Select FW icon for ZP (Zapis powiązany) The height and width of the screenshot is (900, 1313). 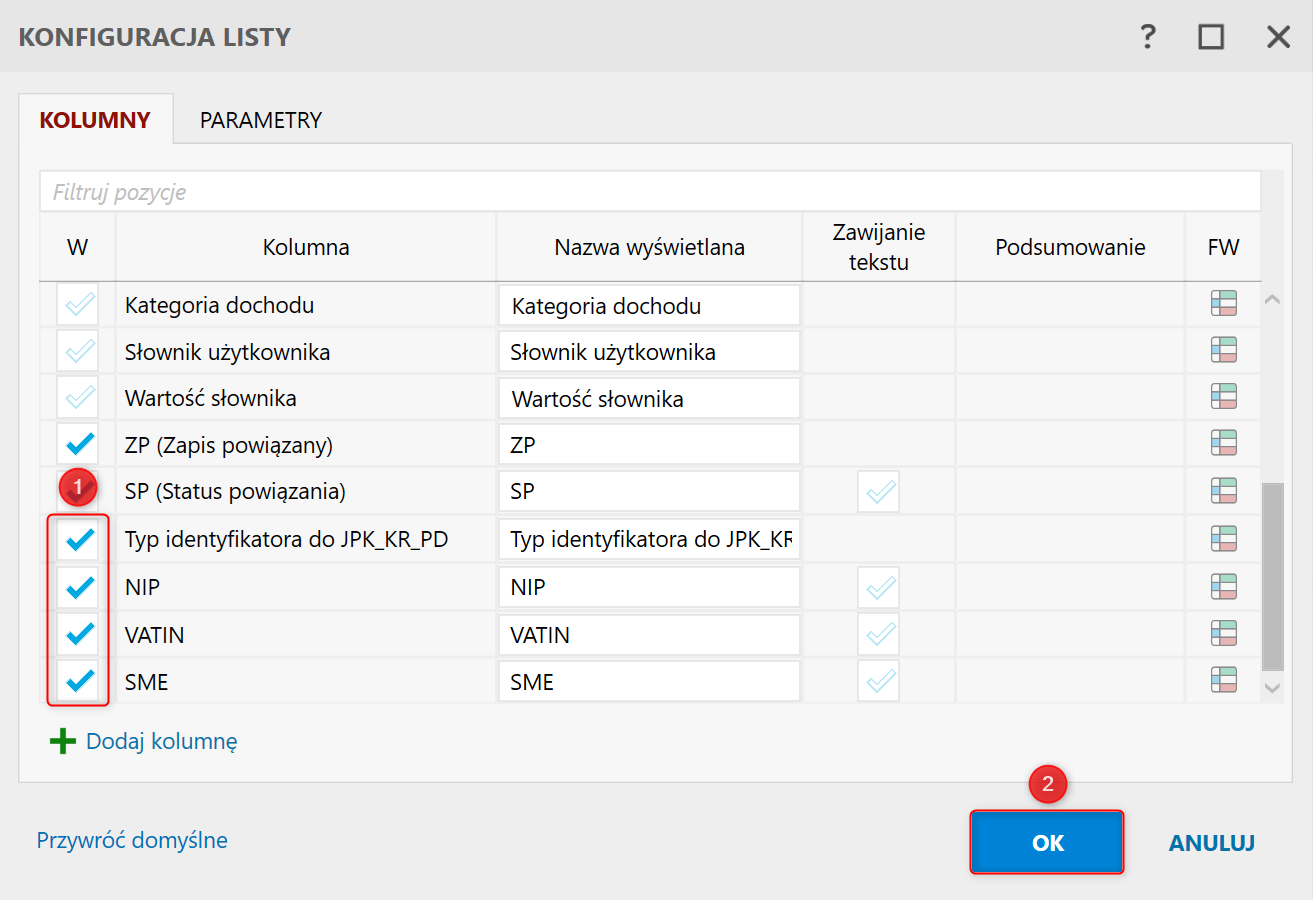(1223, 443)
